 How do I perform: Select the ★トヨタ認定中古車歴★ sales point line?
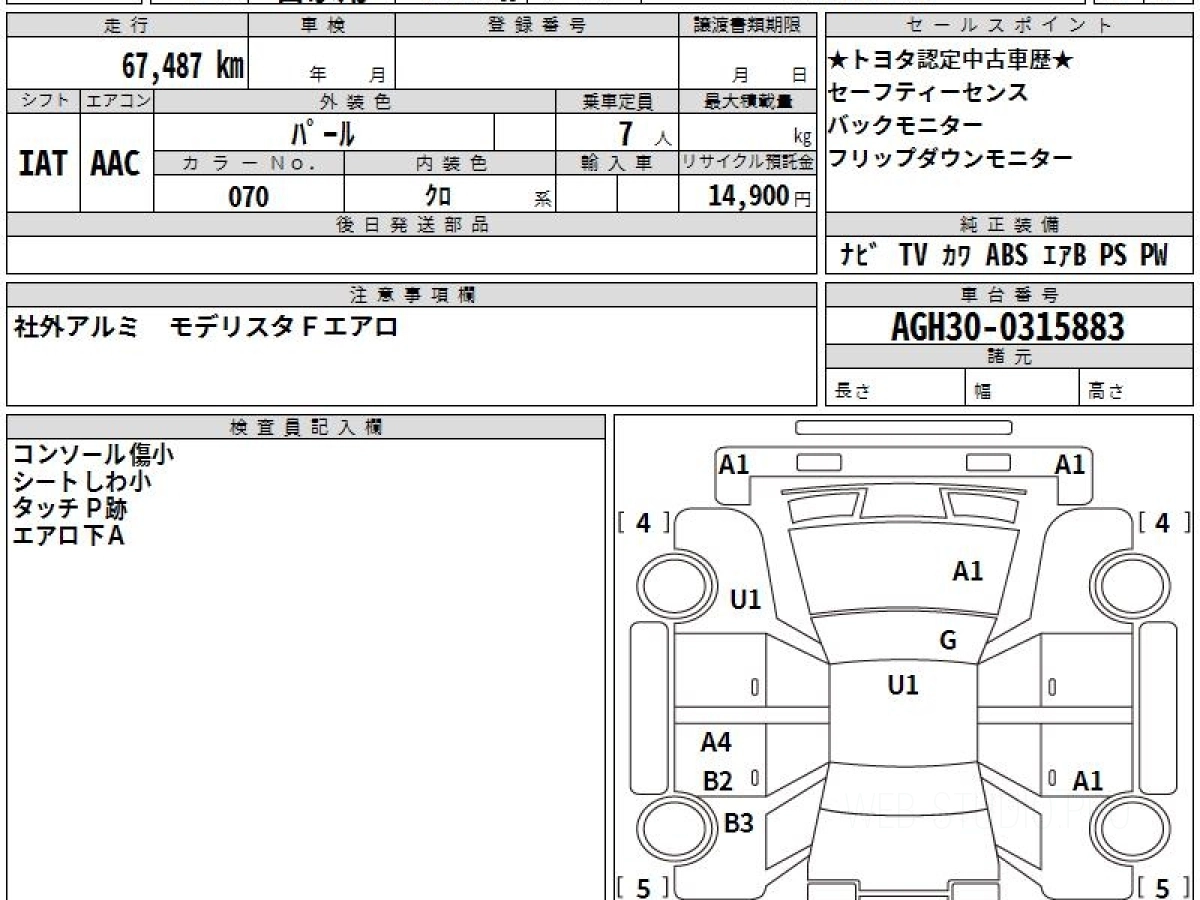tap(951, 60)
